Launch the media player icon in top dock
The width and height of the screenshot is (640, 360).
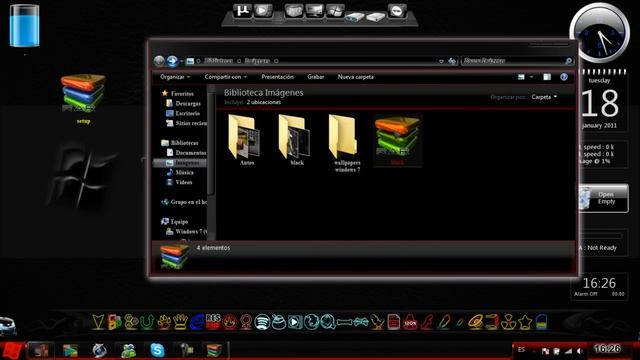pos(263,11)
